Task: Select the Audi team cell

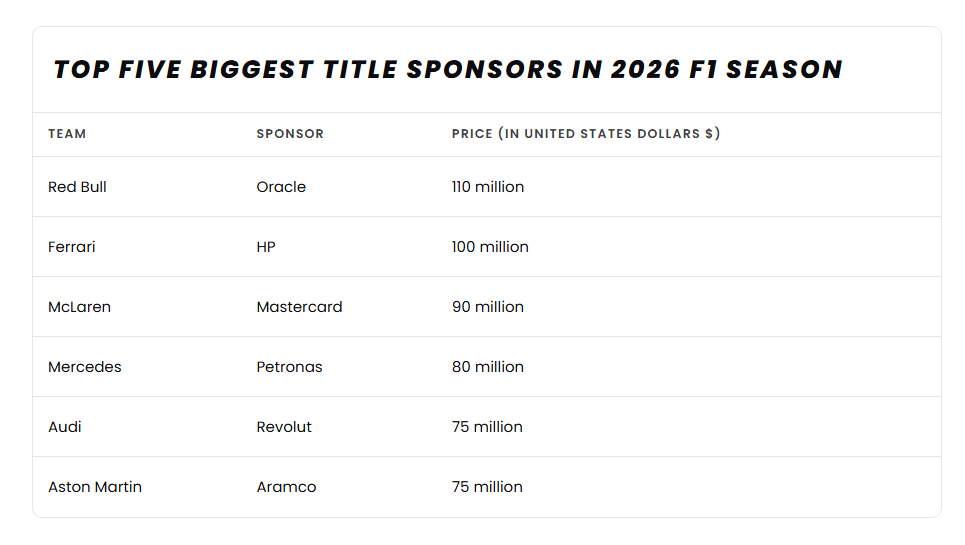Action: (65, 427)
